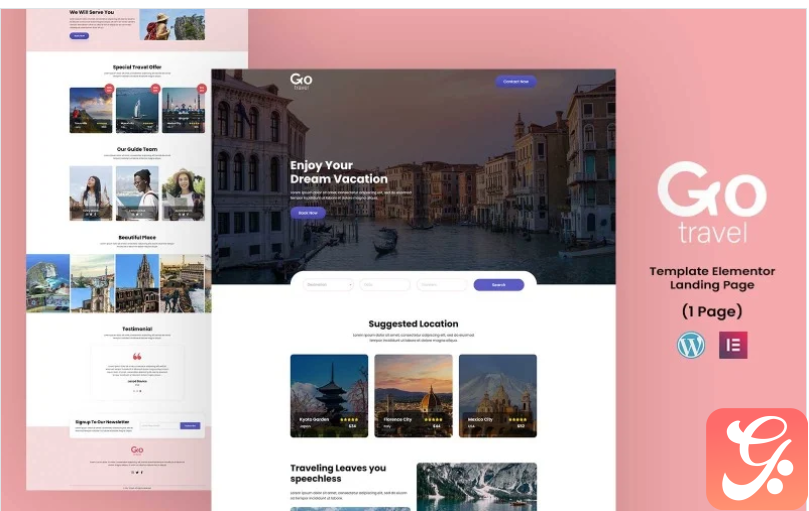
Task: Click the testimonial slider dots
Action: point(137,391)
